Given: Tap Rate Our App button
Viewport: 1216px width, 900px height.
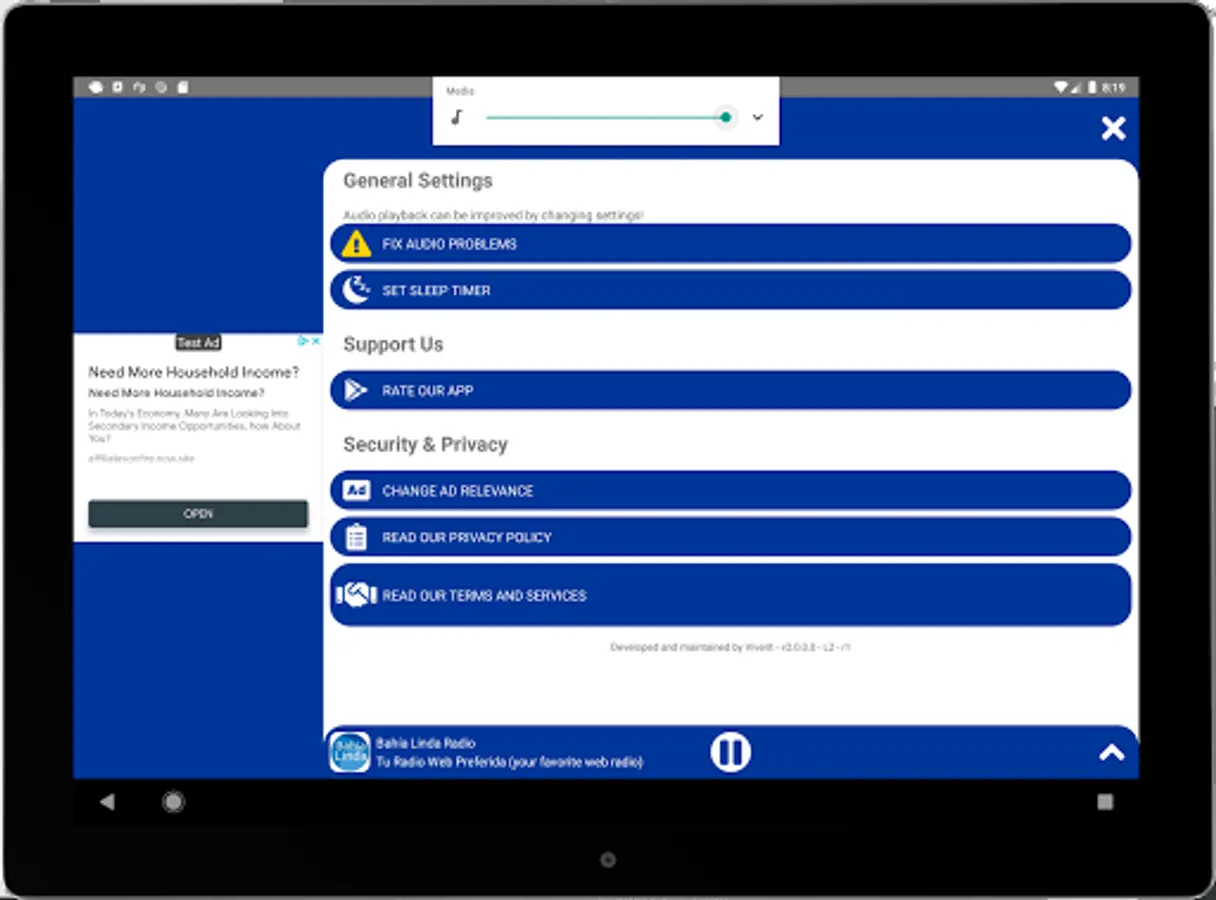Looking at the screenshot, I should [730, 390].
